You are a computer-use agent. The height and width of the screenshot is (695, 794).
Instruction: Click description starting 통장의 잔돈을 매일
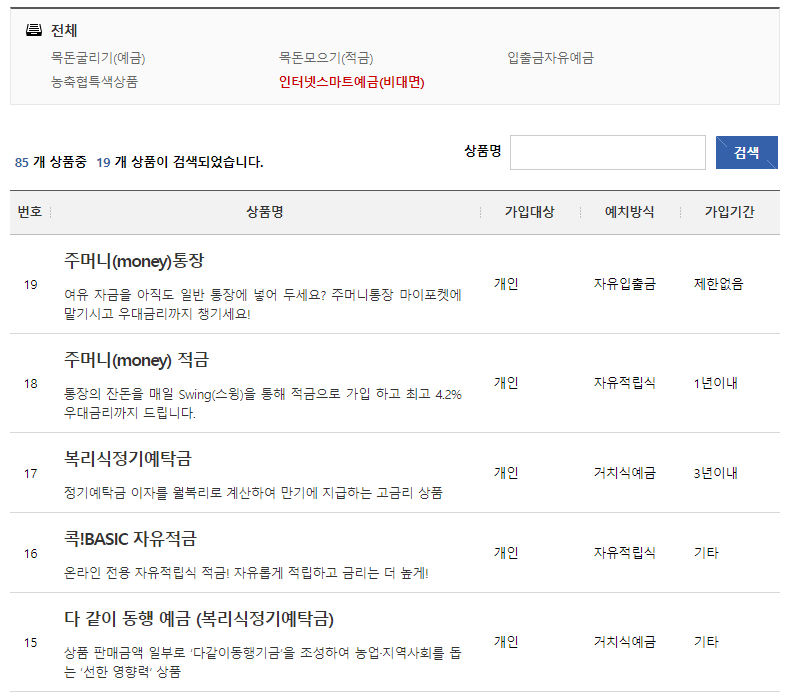point(263,404)
